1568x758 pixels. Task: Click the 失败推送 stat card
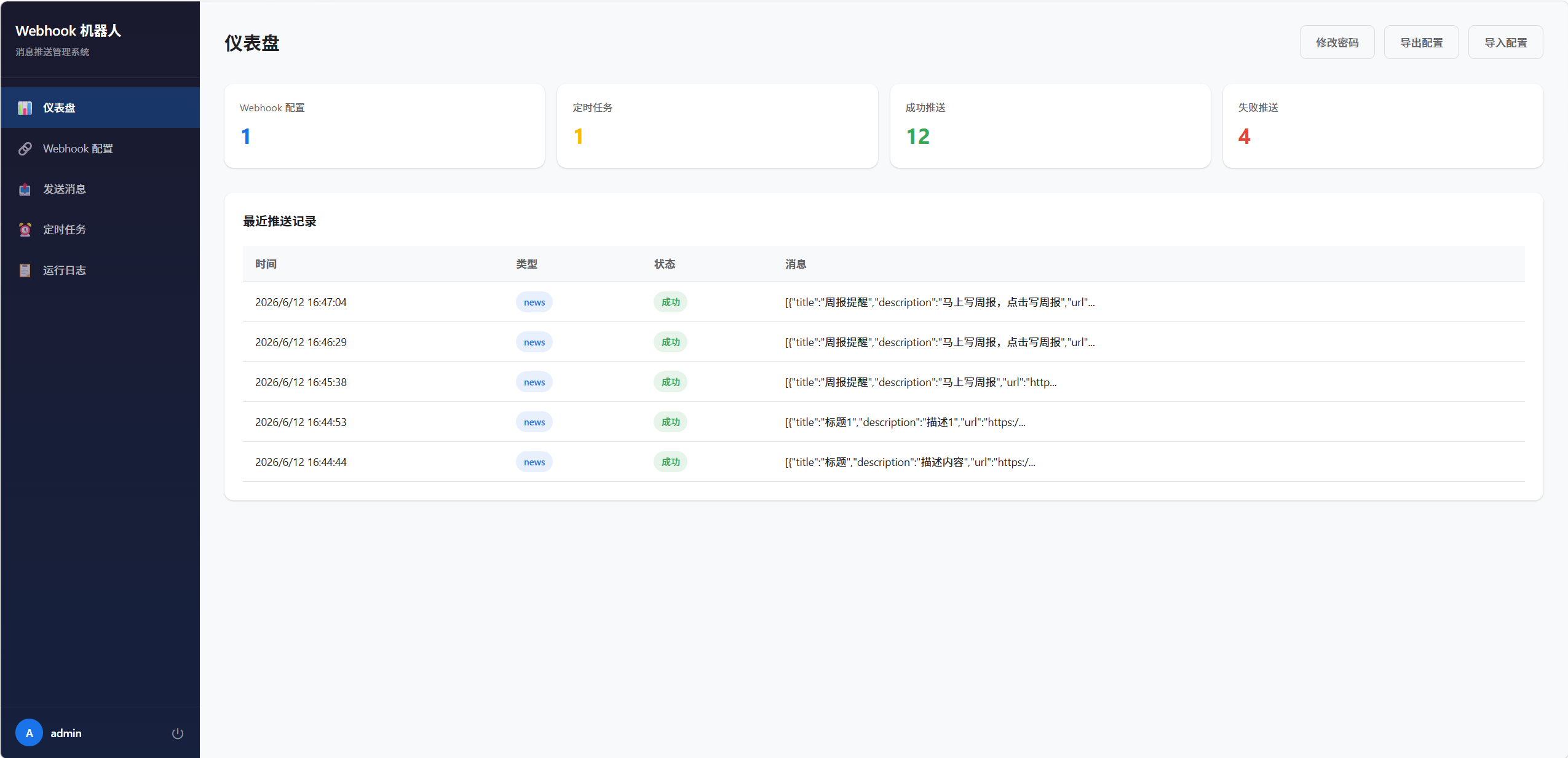[x=1382, y=125]
